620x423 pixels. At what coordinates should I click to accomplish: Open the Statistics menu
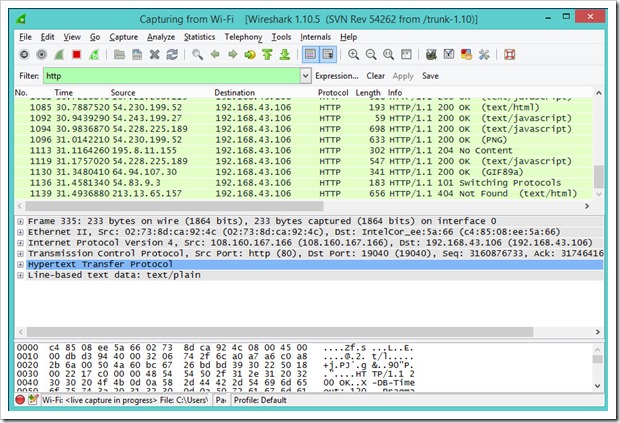click(x=199, y=37)
